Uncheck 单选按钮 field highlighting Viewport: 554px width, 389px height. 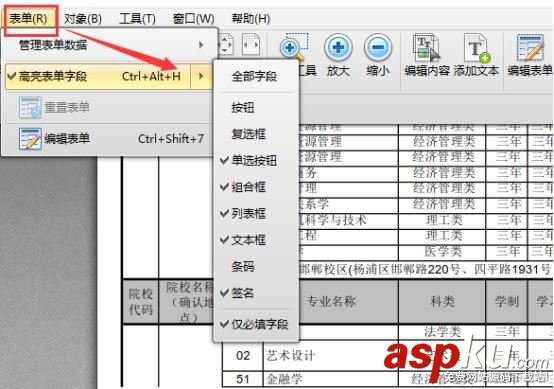(256, 161)
